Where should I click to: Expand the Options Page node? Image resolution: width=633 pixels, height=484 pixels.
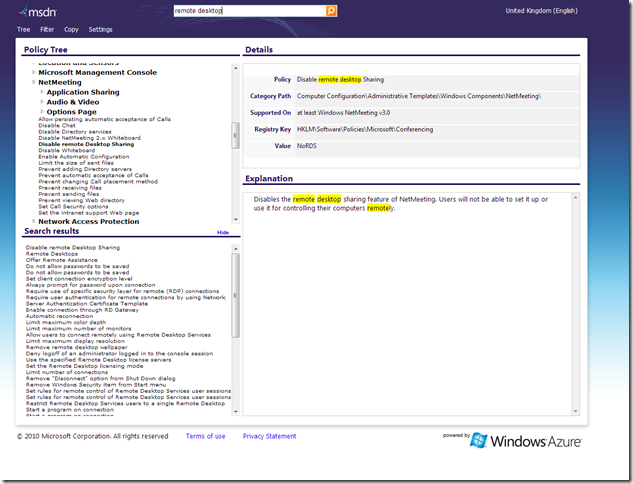[42, 112]
